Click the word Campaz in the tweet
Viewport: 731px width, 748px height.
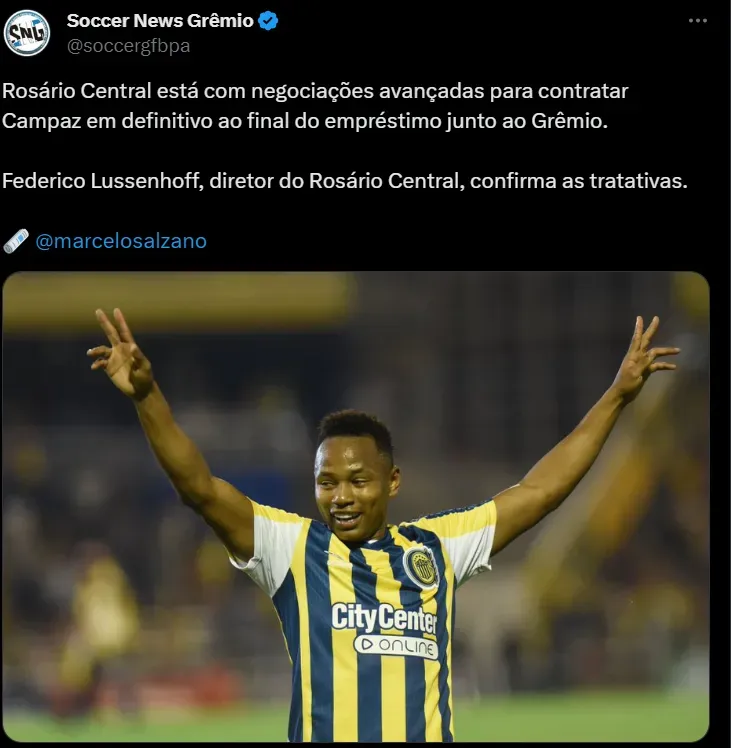coord(42,121)
